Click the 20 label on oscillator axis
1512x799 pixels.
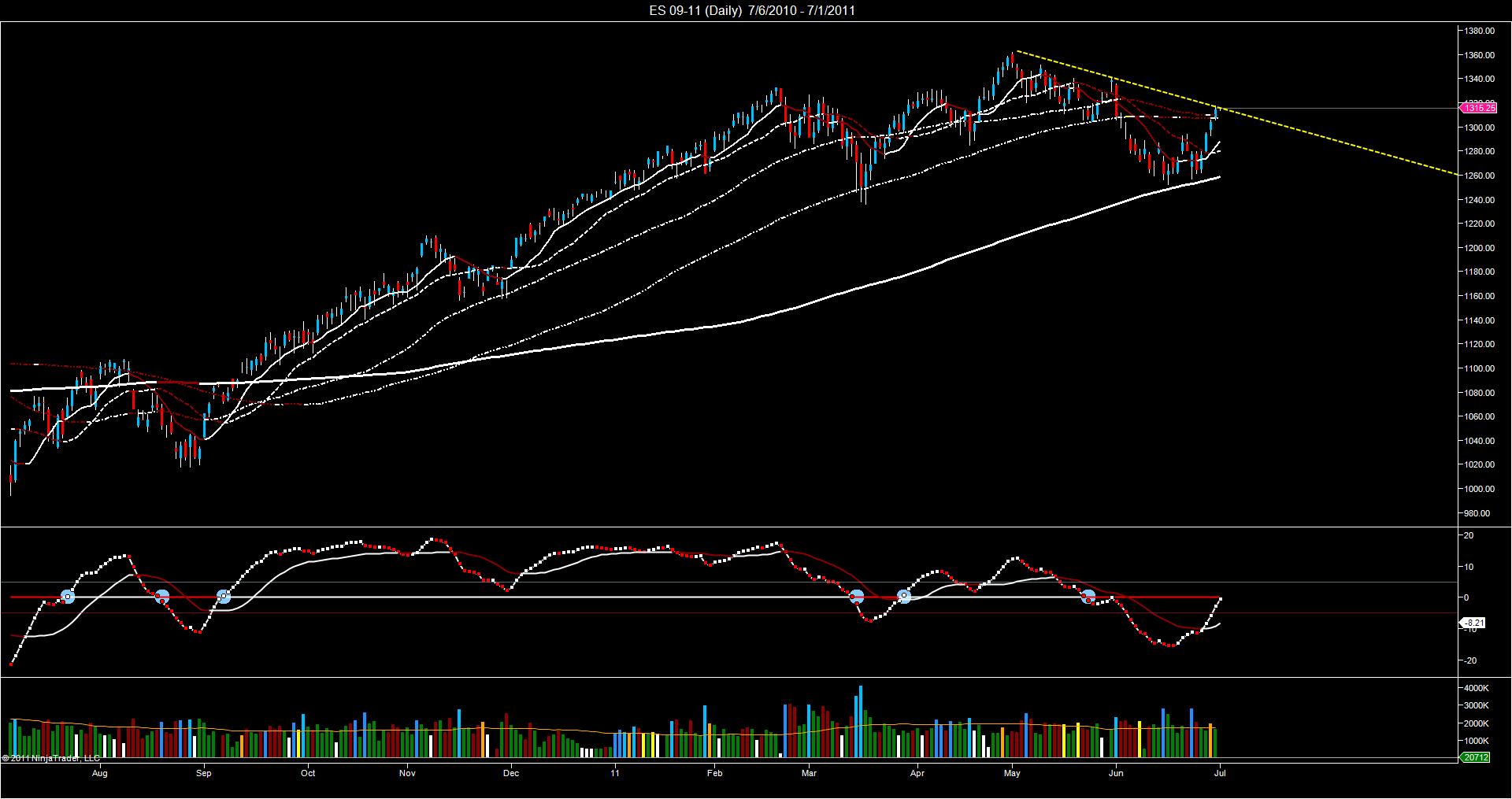(1469, 535)
